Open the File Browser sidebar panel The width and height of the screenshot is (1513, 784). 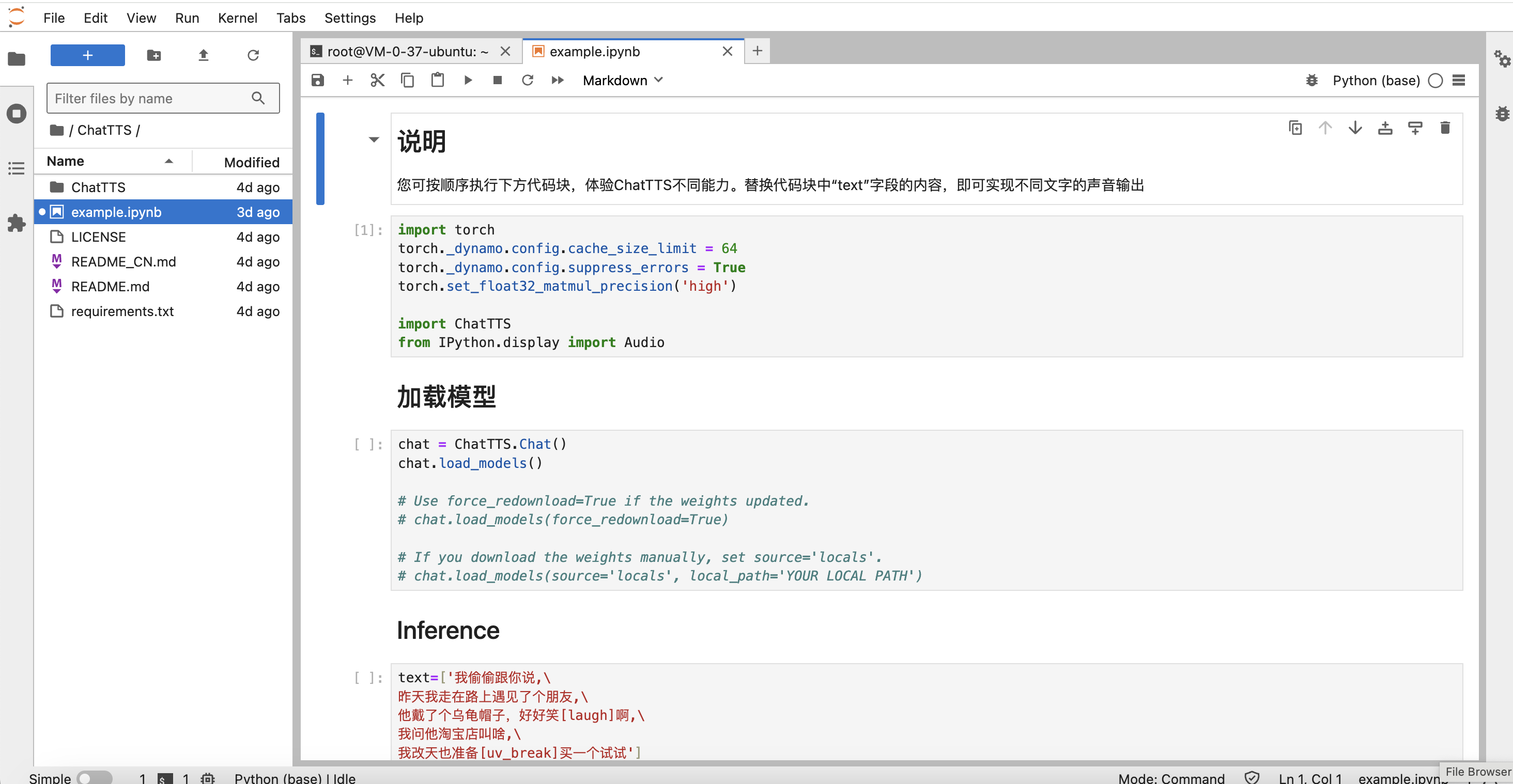pos(17,59)
